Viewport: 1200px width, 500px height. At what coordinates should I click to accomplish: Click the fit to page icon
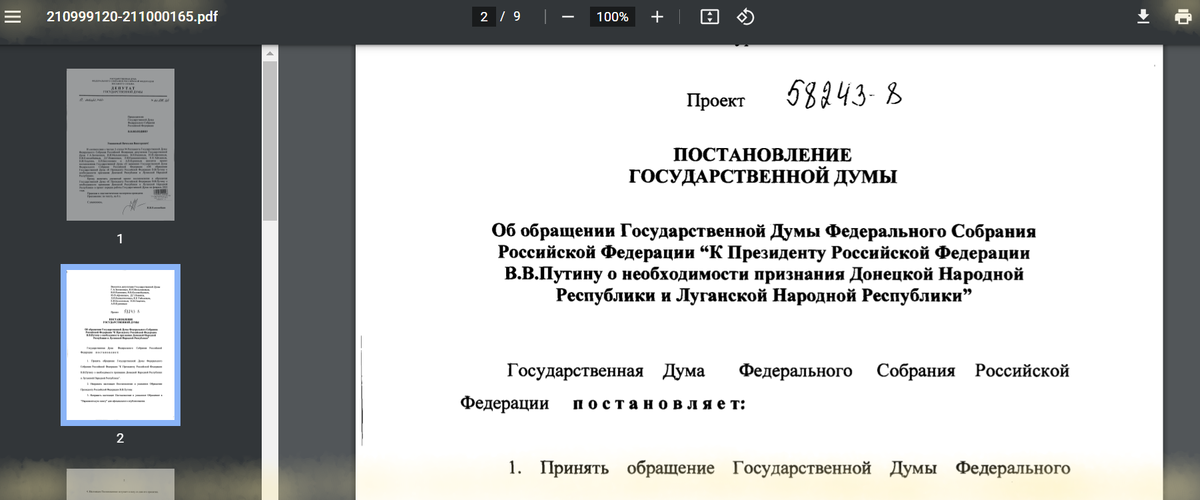tap(710, 17)
